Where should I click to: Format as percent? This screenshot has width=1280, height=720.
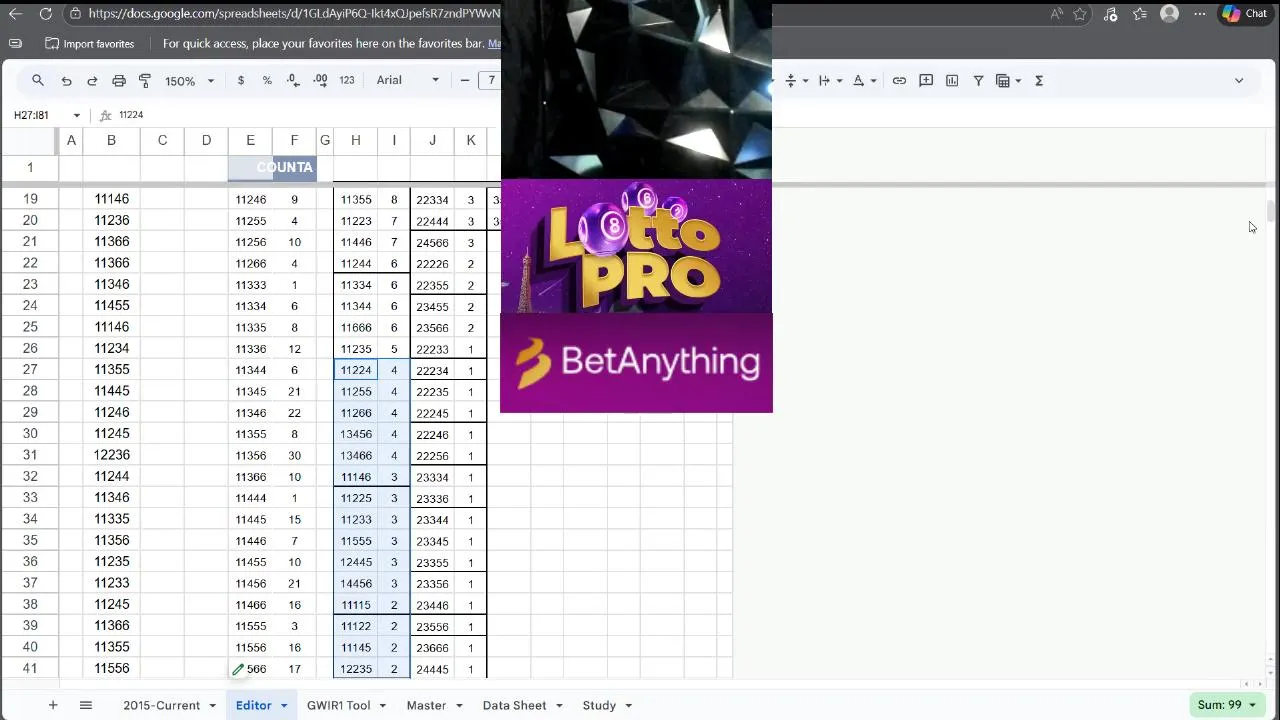267,80
